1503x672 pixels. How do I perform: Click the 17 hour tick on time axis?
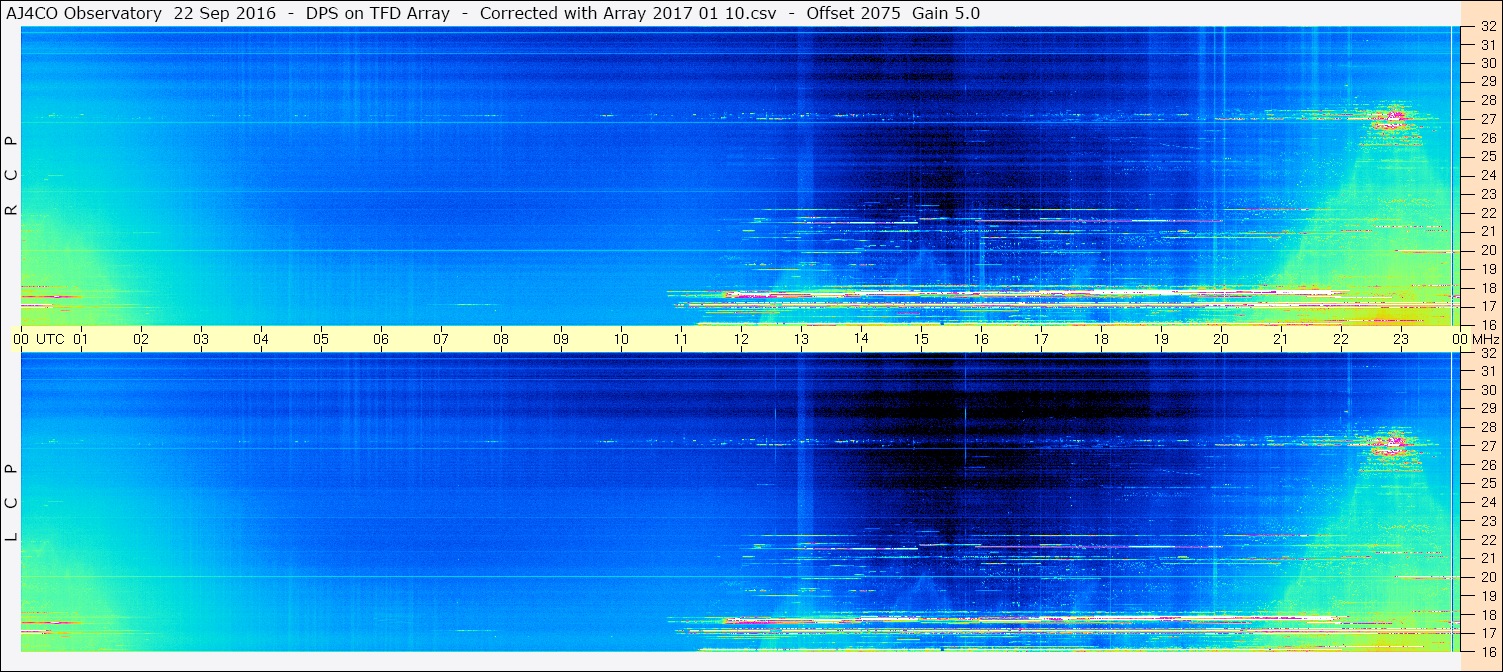(x=1041, y=339)
